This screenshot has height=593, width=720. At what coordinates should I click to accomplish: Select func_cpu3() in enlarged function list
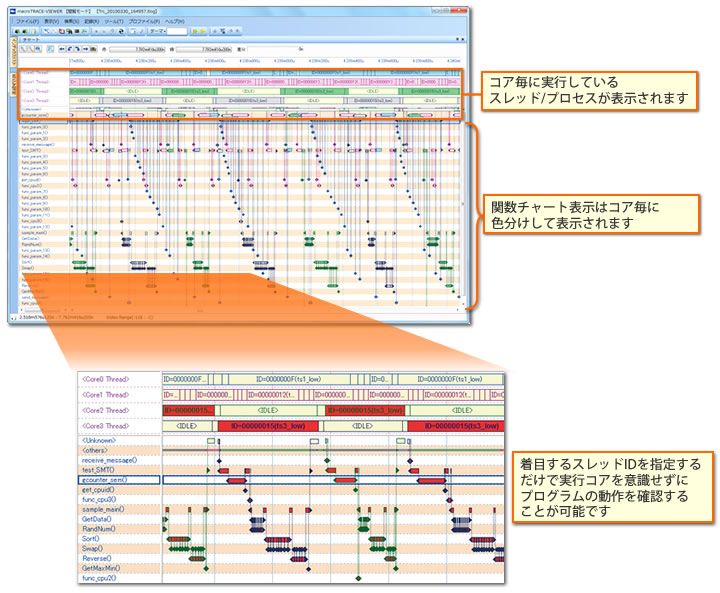point(99,499)
